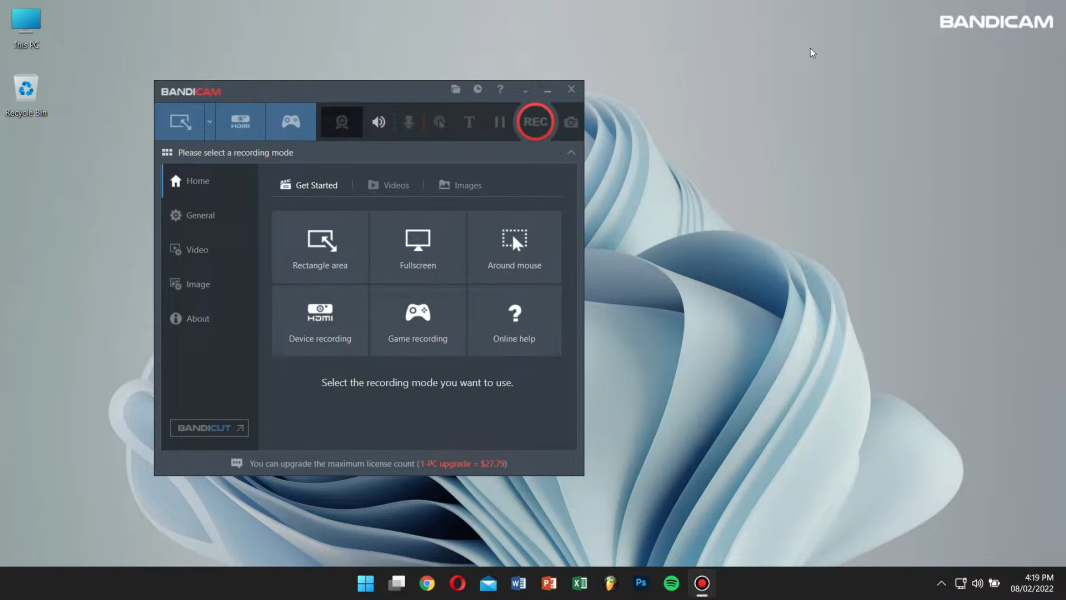
Task: Collapse the recording mode panel chevron
Action: 571,153
